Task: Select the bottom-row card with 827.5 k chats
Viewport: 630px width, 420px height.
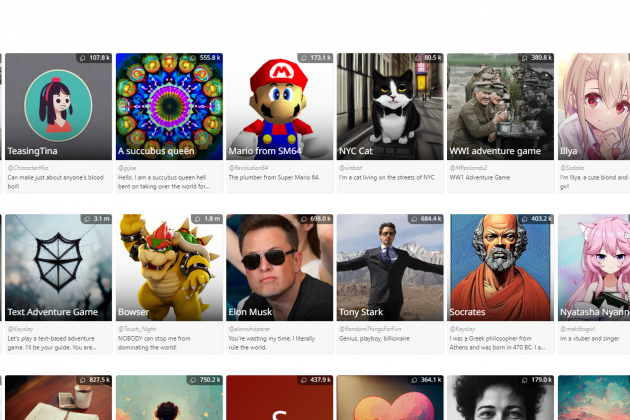Action: pos(58,398)
